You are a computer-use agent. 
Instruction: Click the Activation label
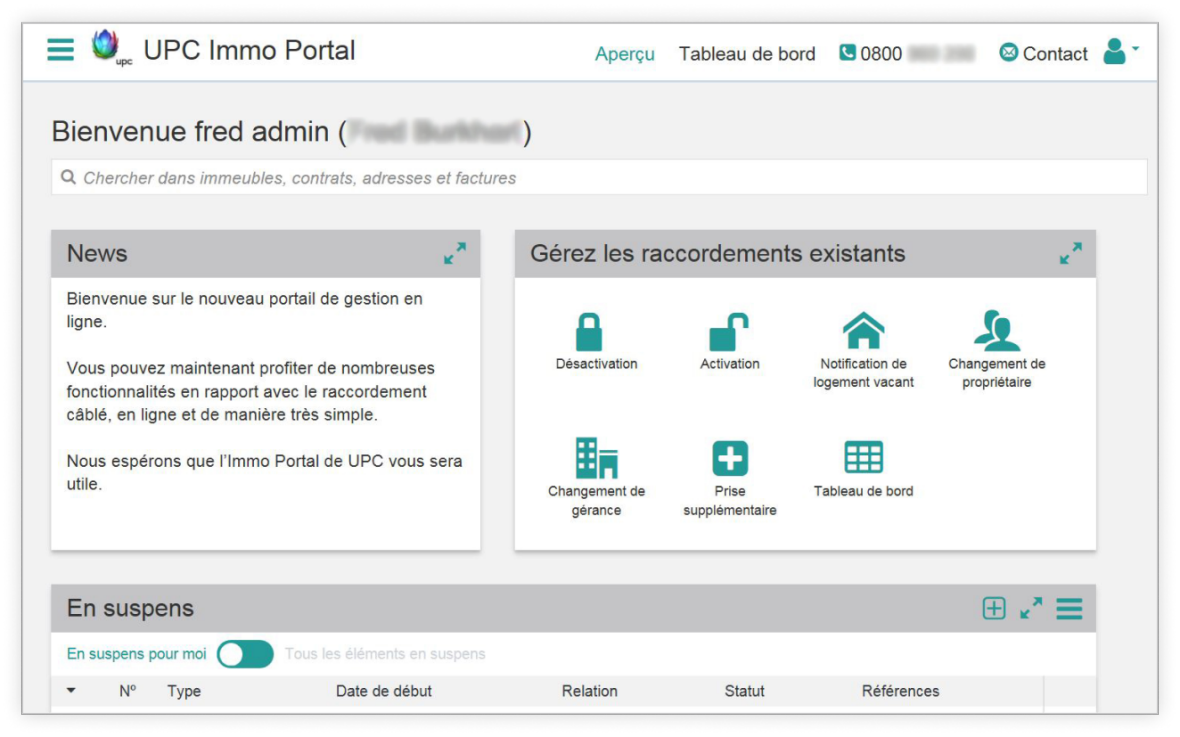pyautogui.click(x=729, y=364)
